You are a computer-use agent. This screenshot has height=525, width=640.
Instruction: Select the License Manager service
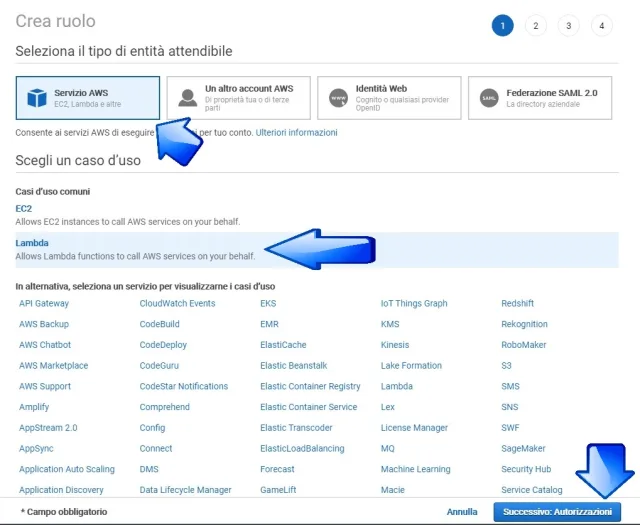(x=414, y=428)
